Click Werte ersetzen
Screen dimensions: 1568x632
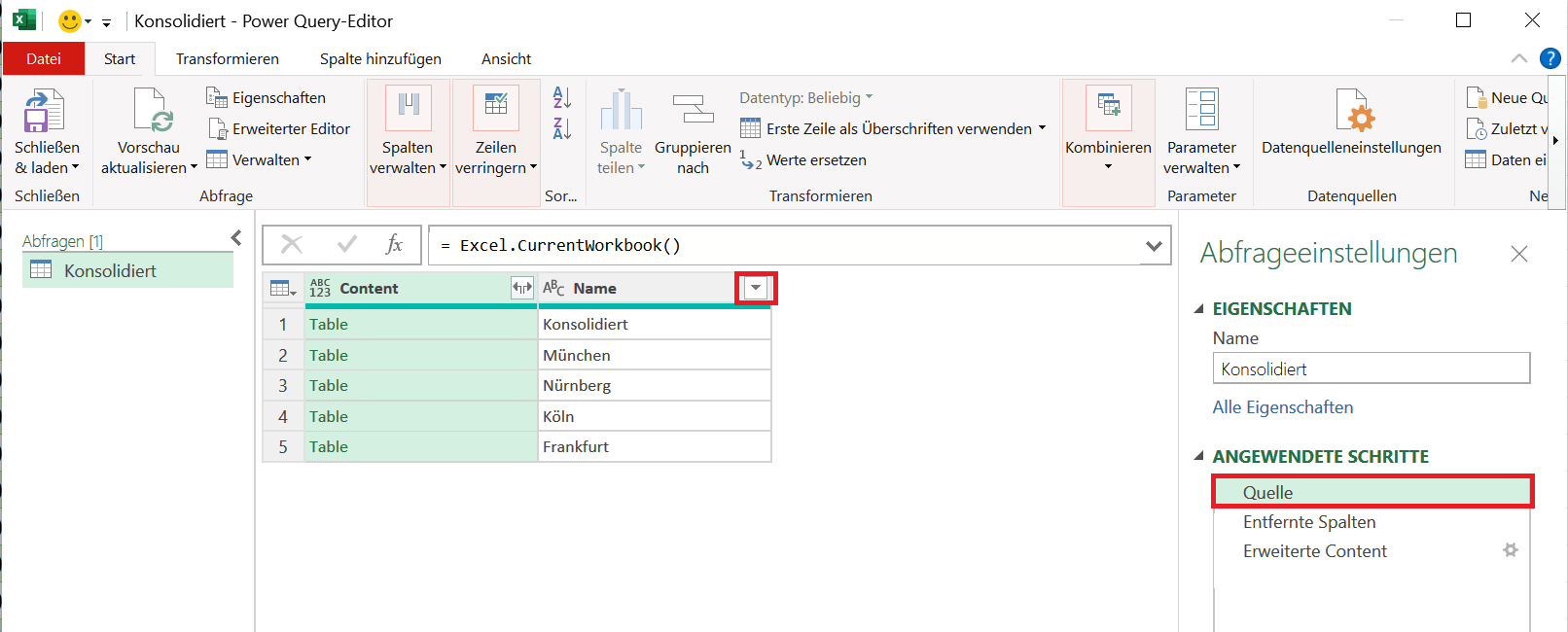click(x=803, y=159)
